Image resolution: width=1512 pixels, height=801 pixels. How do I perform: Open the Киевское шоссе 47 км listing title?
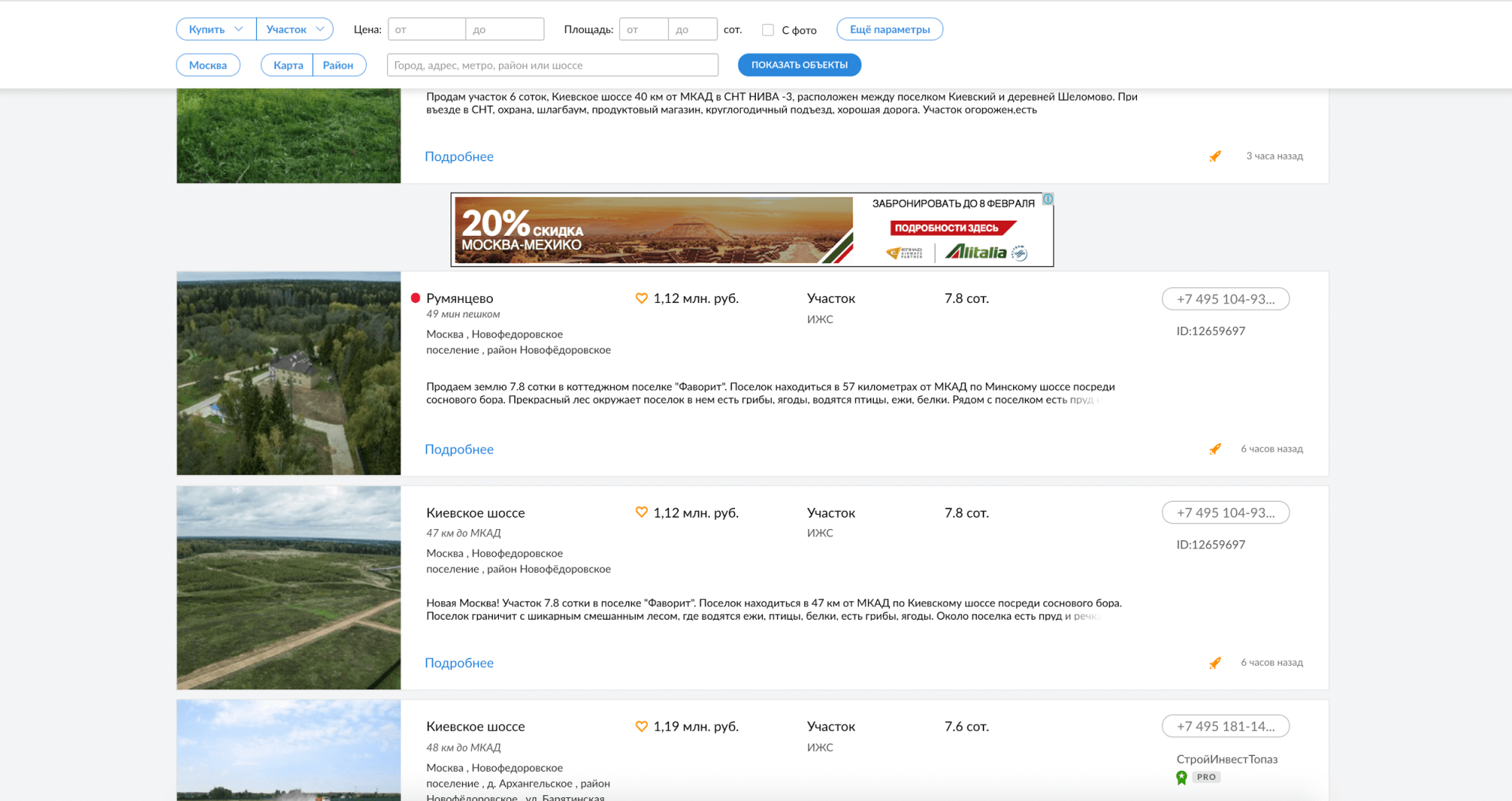[x=476, y=513]
